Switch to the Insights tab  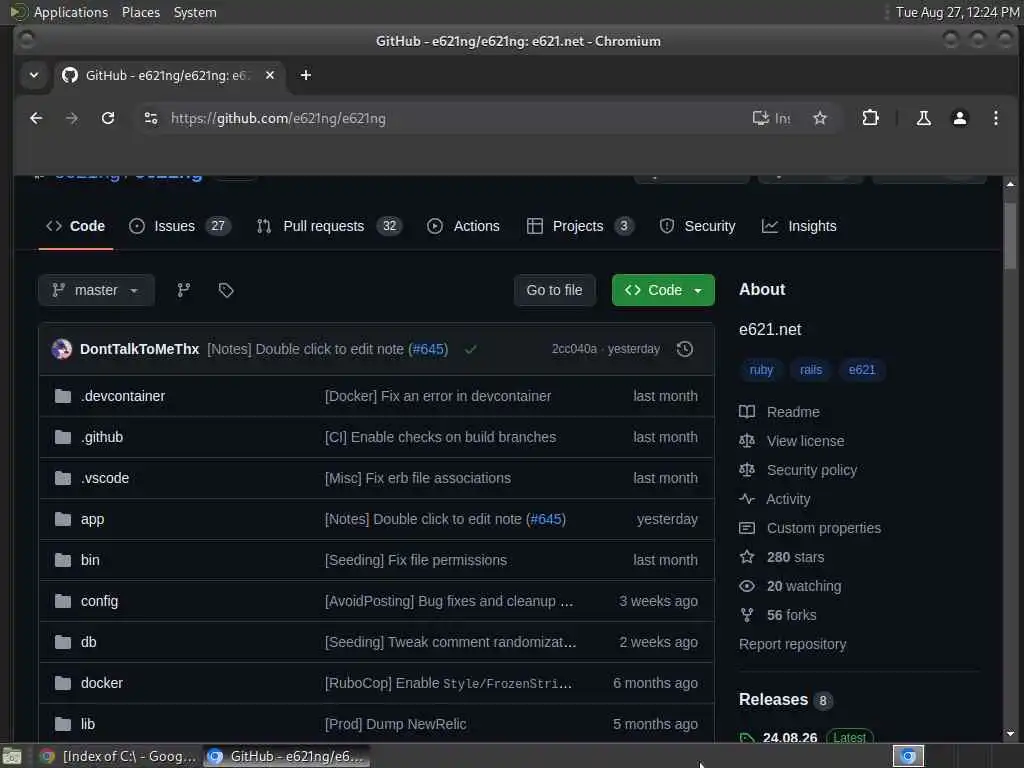pyautogui.click(x=799, y=226)
